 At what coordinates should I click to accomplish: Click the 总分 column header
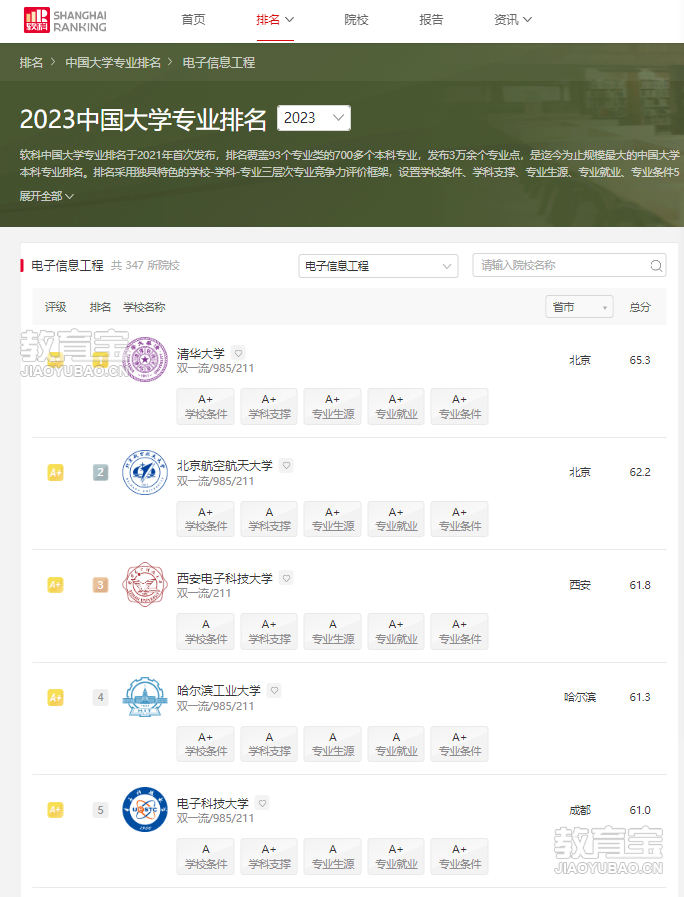640,307
